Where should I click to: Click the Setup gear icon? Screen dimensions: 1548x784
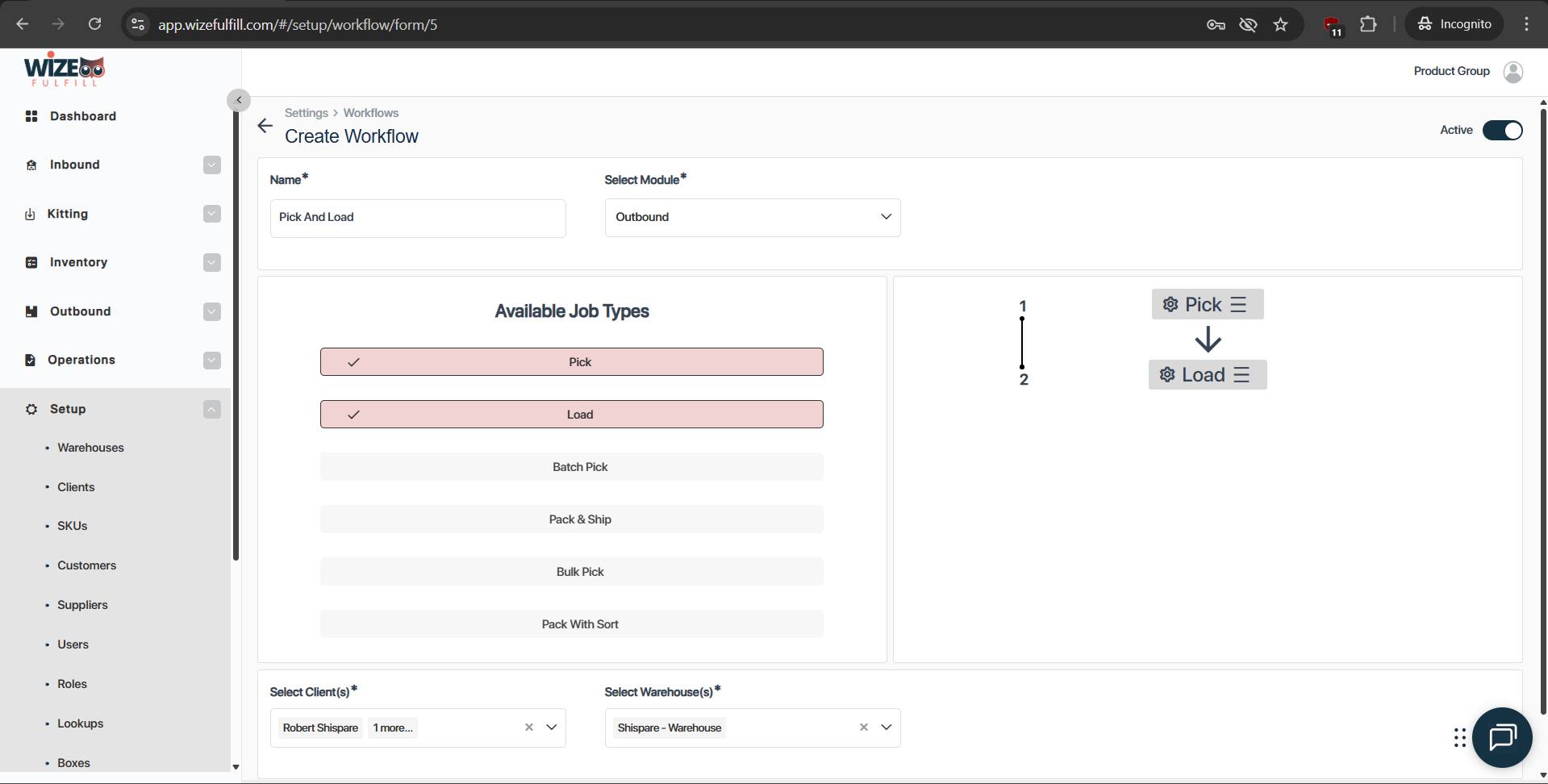(31, 409)
